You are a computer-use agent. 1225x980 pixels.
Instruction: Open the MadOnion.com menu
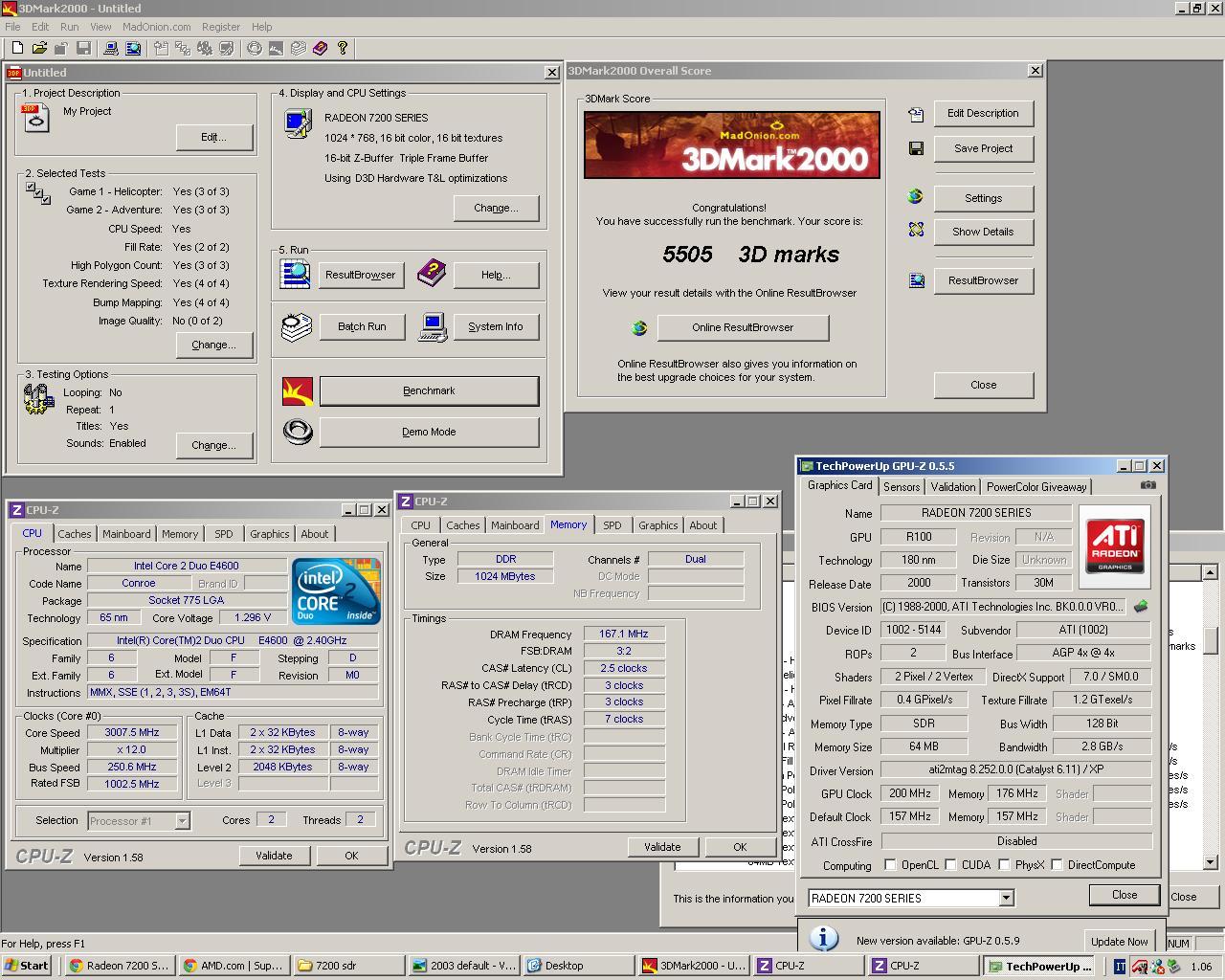pos(156,27)
